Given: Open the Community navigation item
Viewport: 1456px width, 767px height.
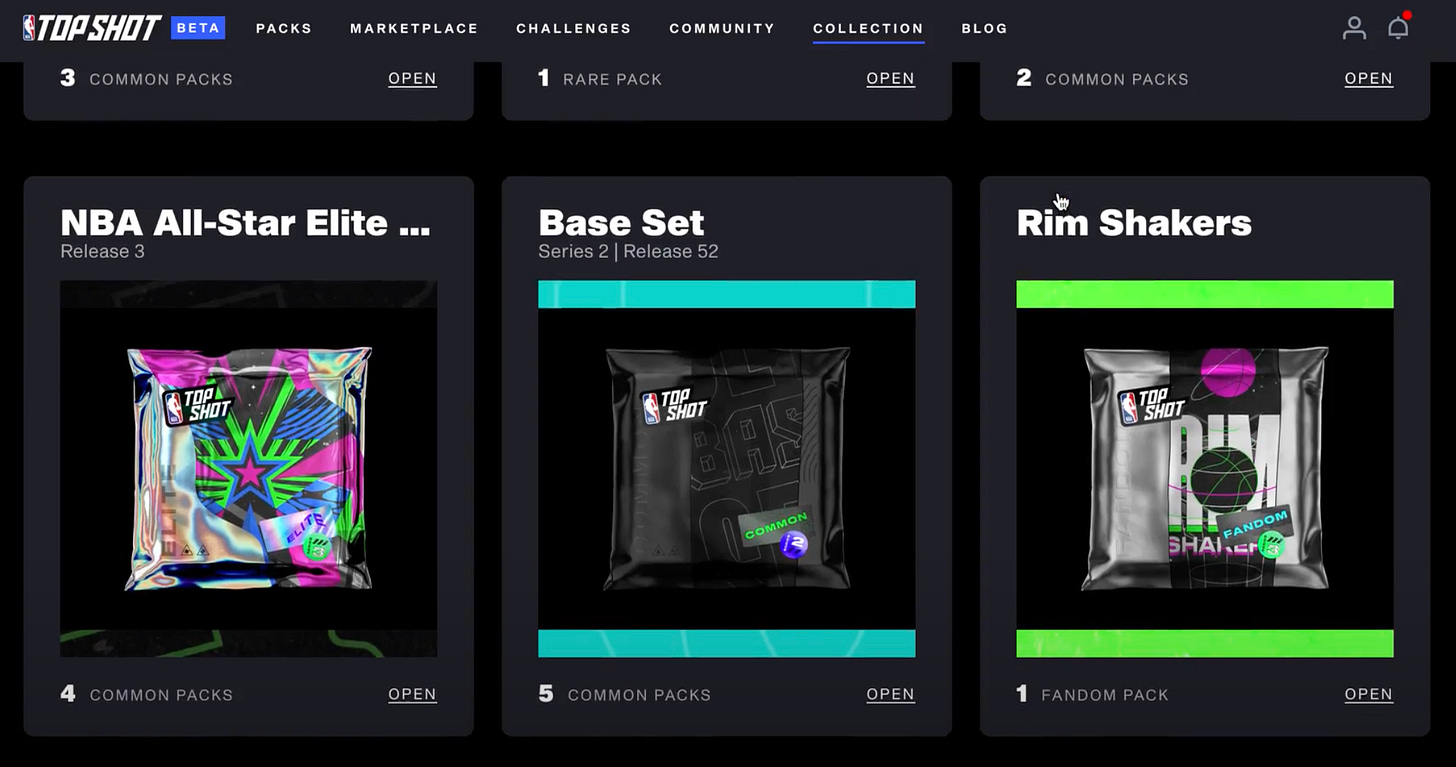Looking at the screenshot, I should [722, 28].
